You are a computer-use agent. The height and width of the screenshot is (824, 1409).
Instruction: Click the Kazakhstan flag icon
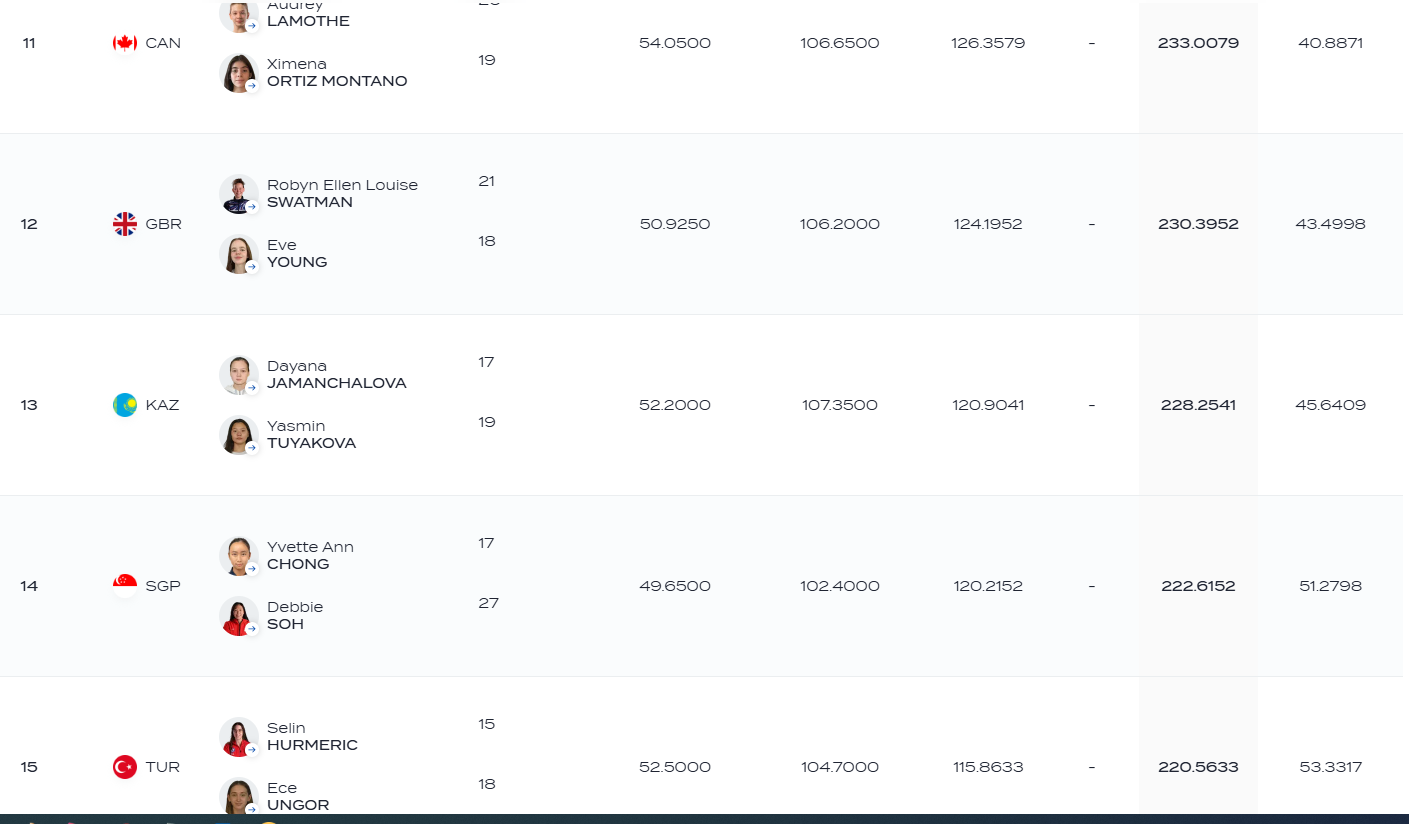pos(125,405)
